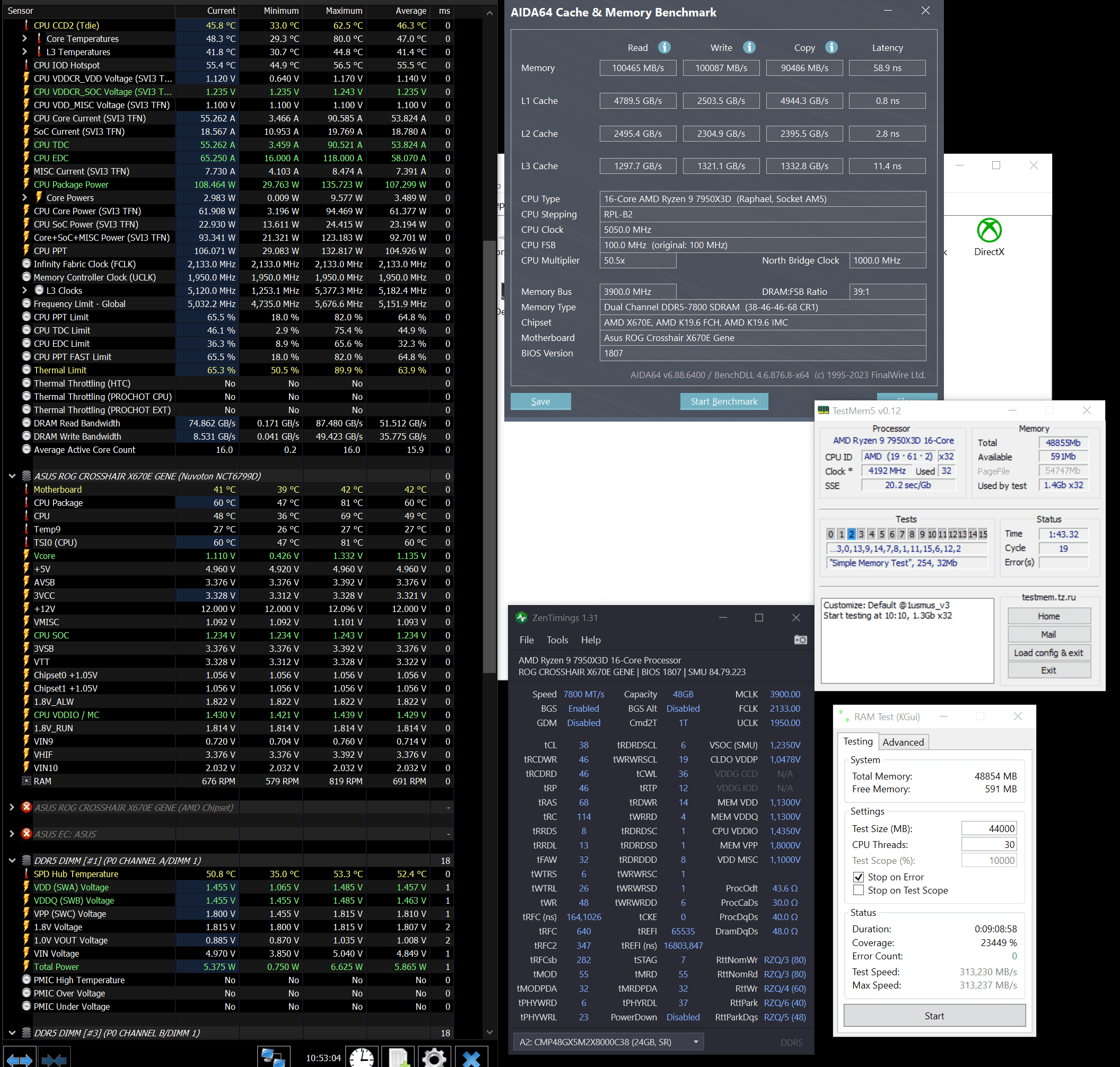Expand the Core Temperatures tree row
Screen dimensions: 1120x1067
tap(24, 39)
